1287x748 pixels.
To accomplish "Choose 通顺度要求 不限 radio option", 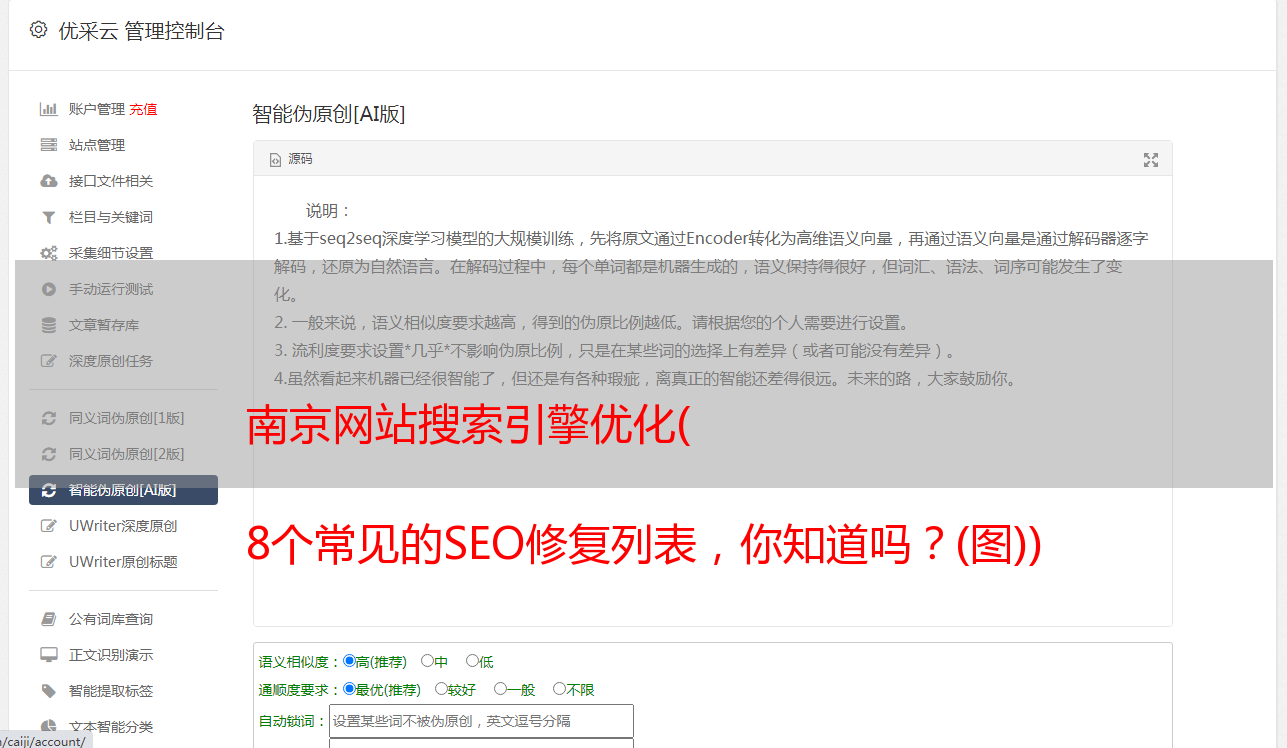I will [559, 689].
